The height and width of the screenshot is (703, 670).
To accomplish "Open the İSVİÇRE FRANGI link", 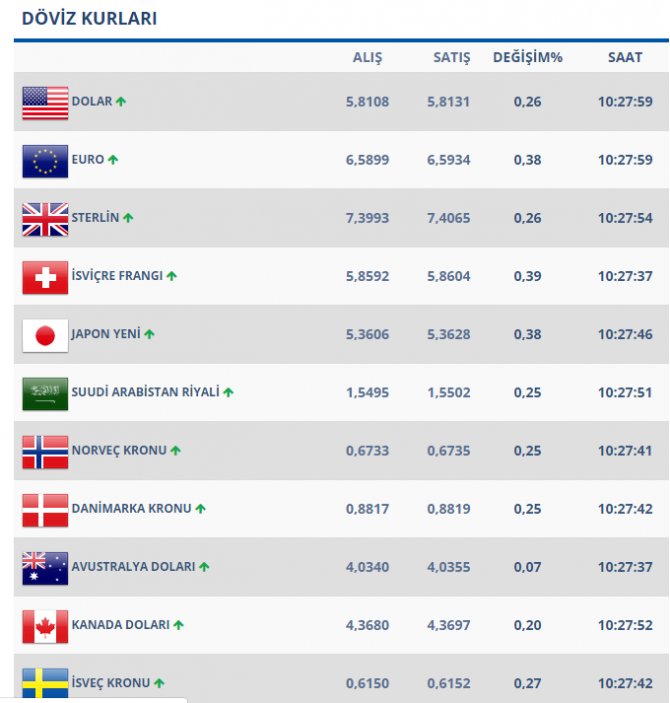I will (x=117, y=276).
